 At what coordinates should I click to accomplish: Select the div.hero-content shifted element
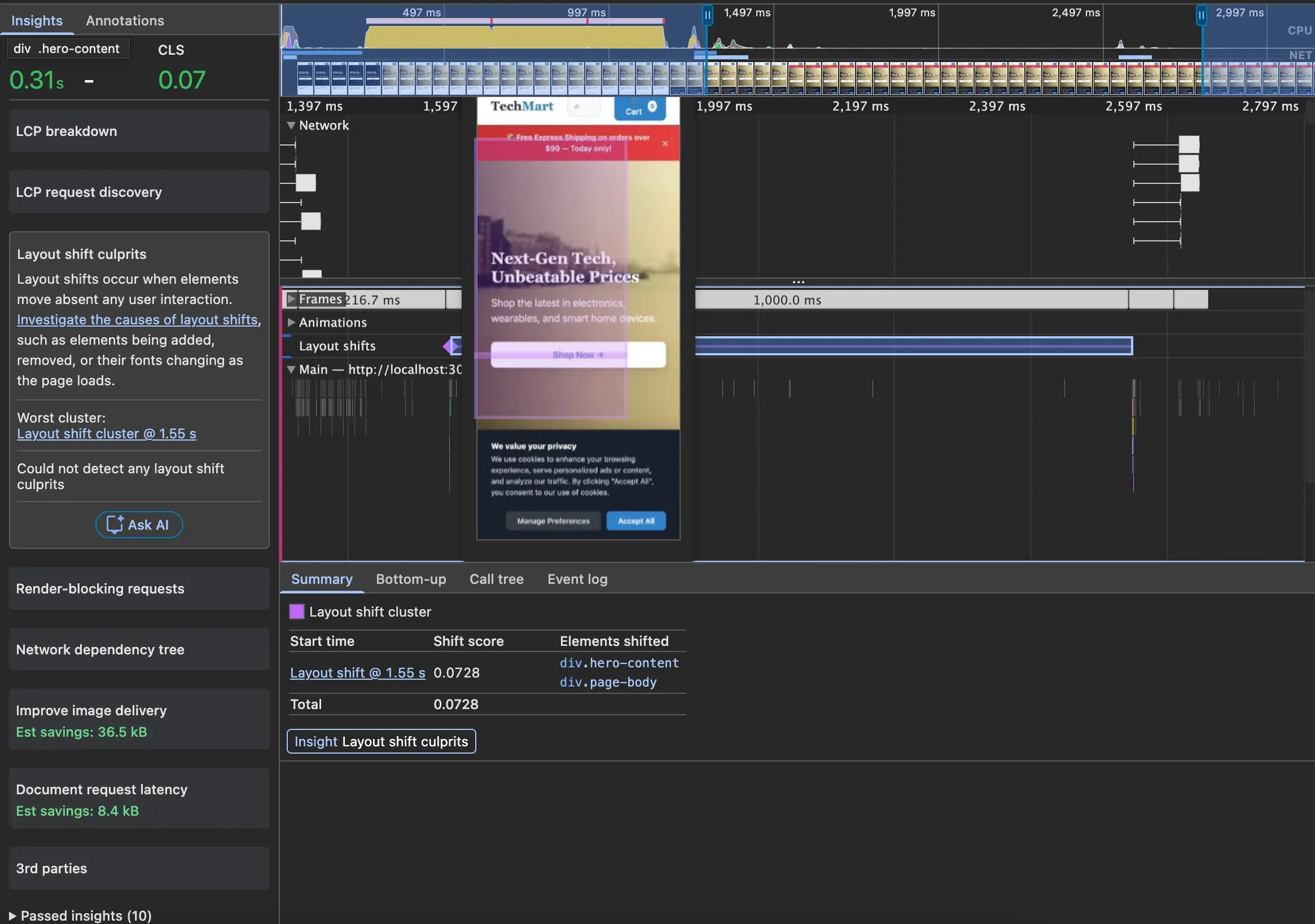click(x=619, y=663)
